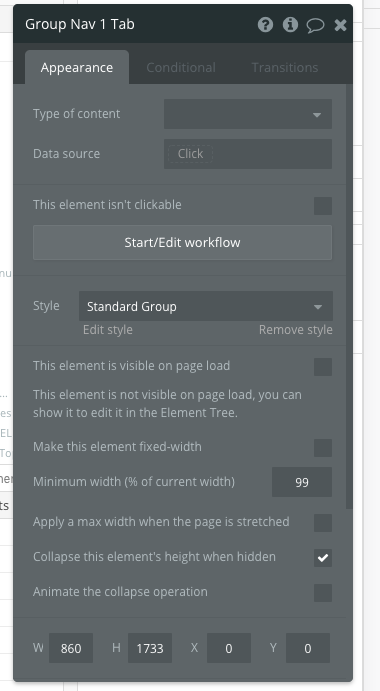Screen dimensions: 380x691
Task: Click the Minimum width value field
Action: coord(302,482)
